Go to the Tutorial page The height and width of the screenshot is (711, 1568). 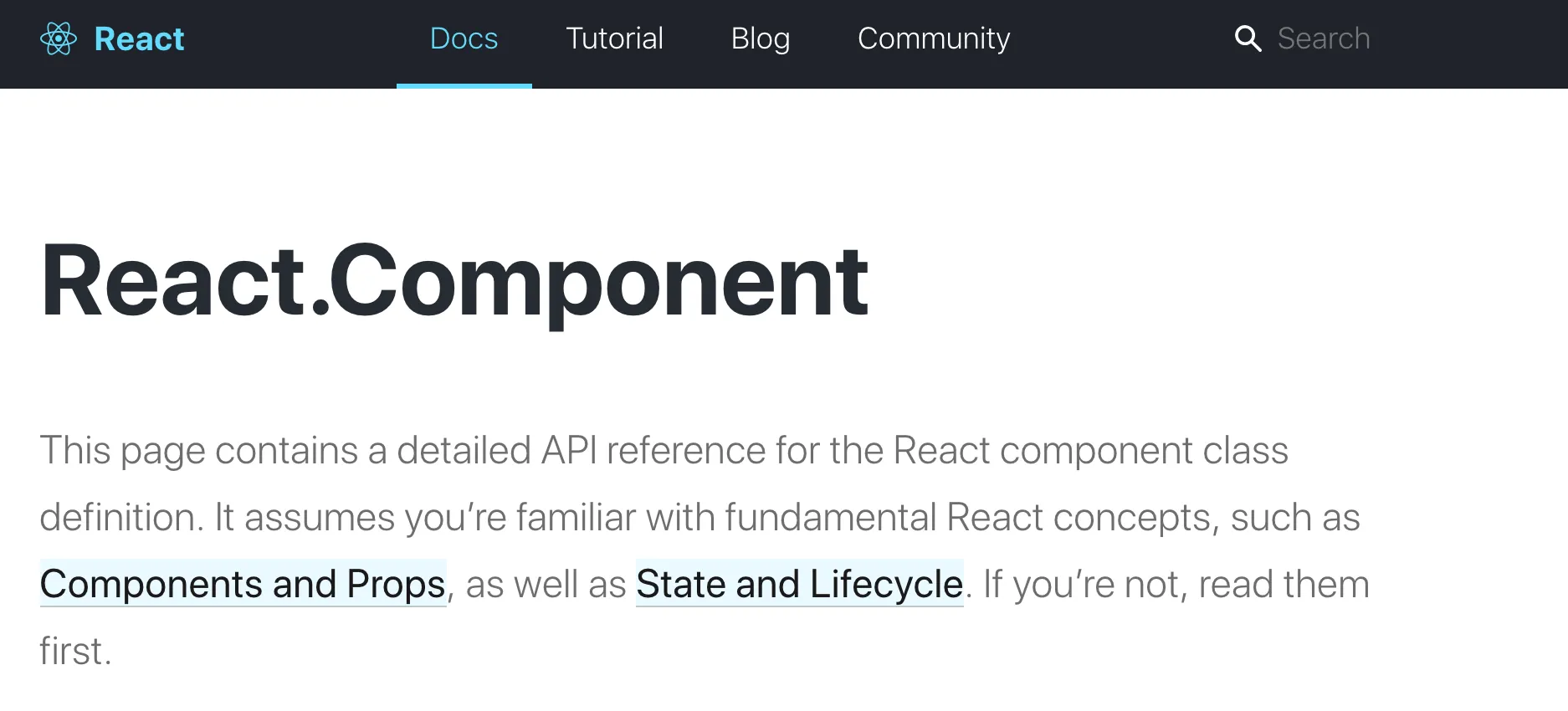[614, 38]
